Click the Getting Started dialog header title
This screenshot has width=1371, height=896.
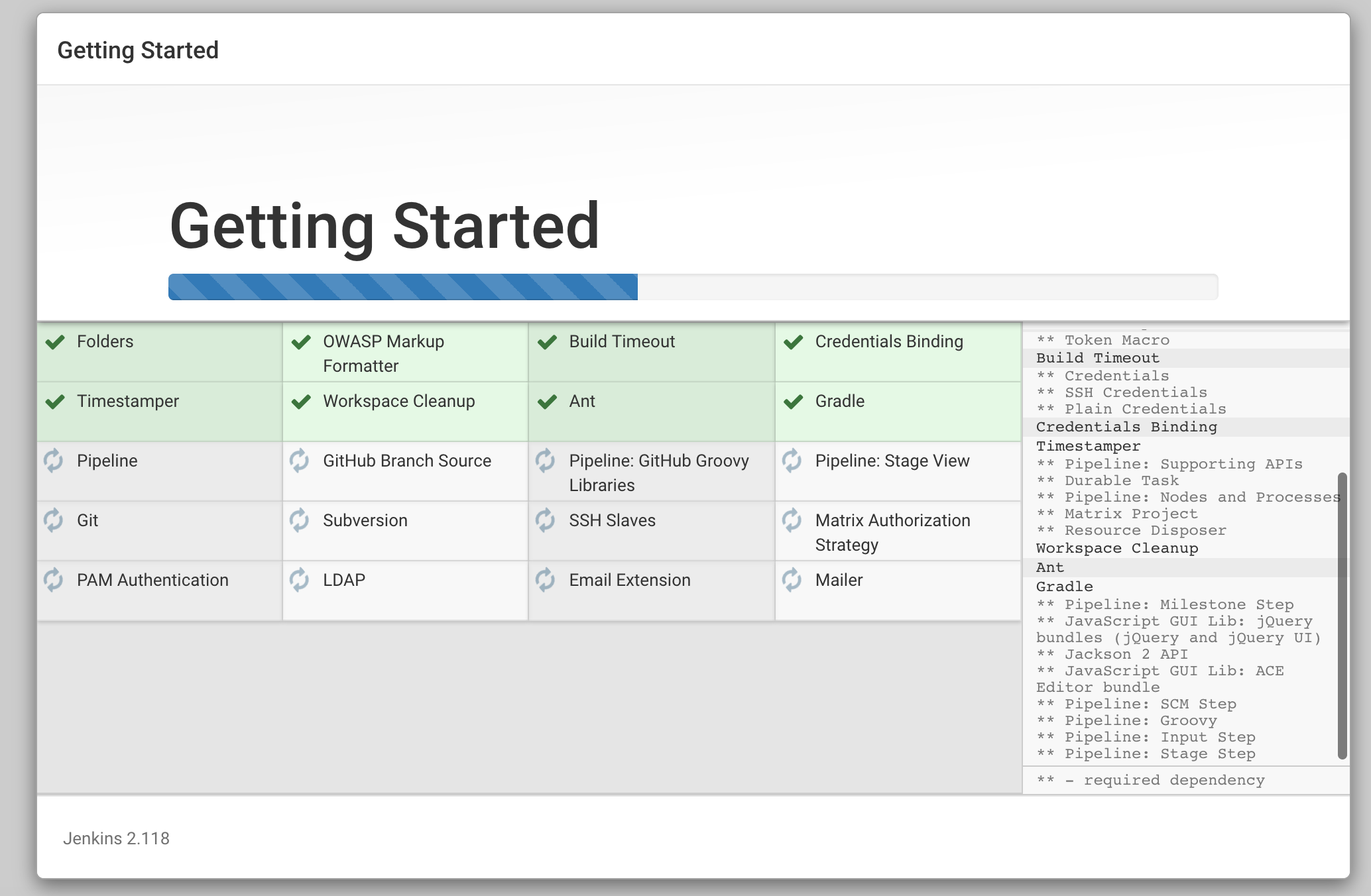(x=138, y=50)
